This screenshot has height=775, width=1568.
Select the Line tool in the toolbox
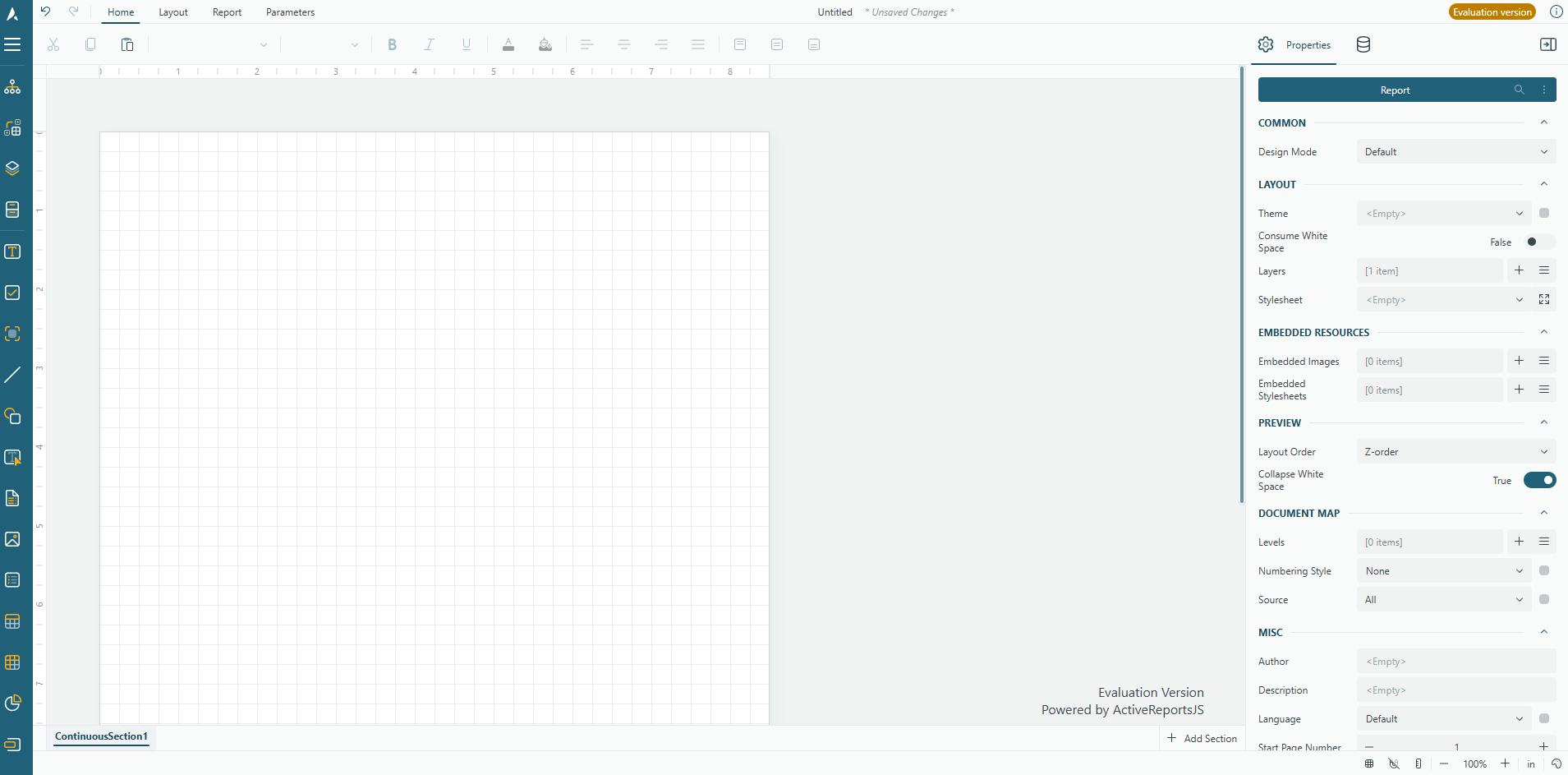pos(13,375)
